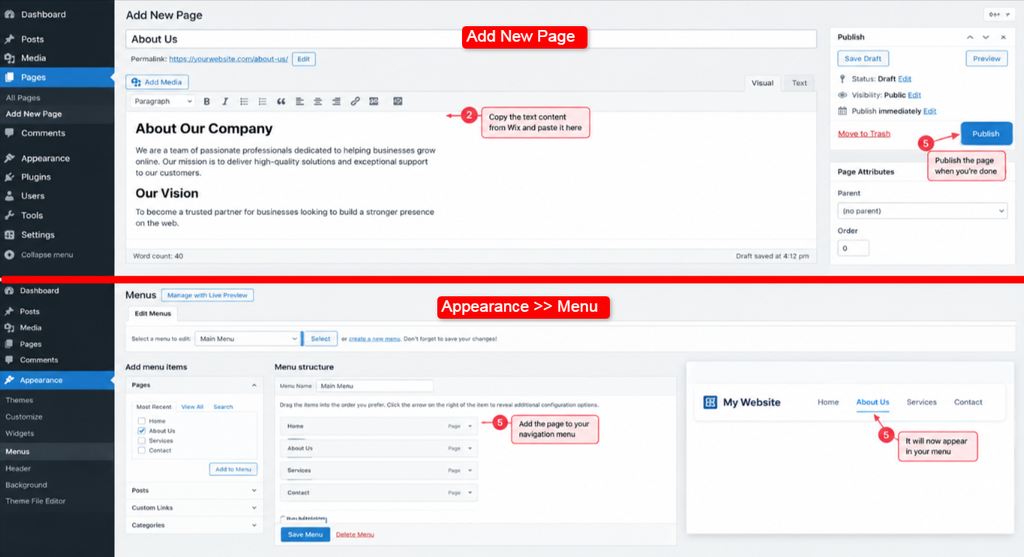Image resolution: width=1024 pixels, height=557 pixels.
Task: Insert a Read More tag icon
Action: pyautogui.click(x=374, y=101)
